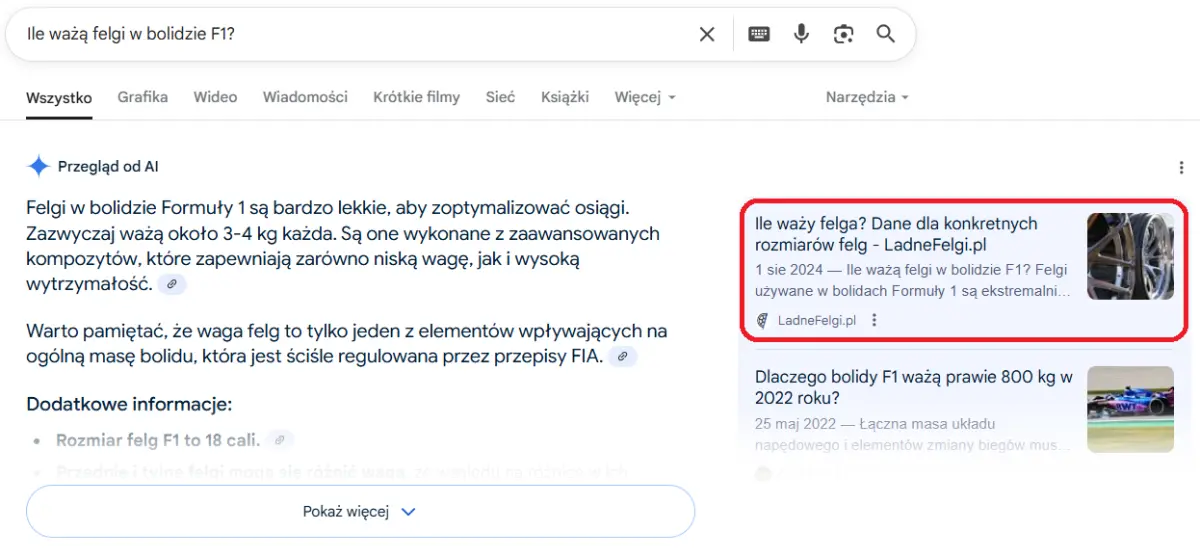This screenshot has height=557, width=1200.
Task: Click inside the search query field
Action: (x=350, y=34)
